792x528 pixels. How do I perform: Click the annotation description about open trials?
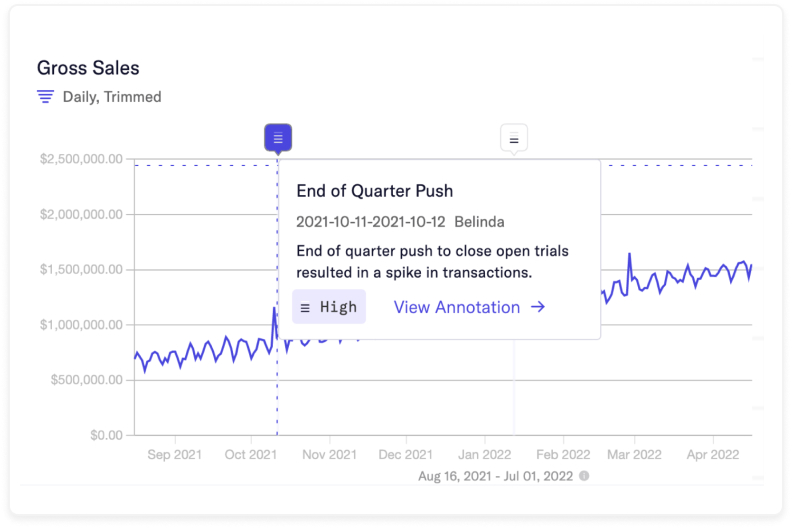click(x=432, y=261)
